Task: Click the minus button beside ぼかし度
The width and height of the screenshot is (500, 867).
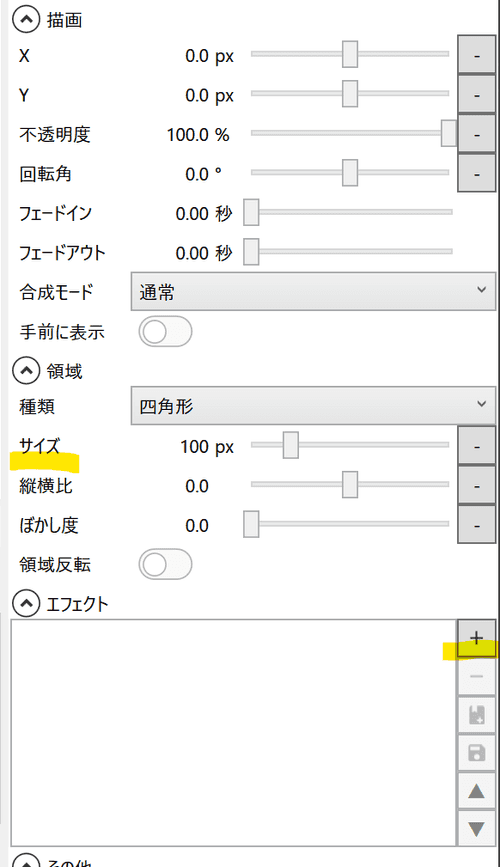Action: 476,524
